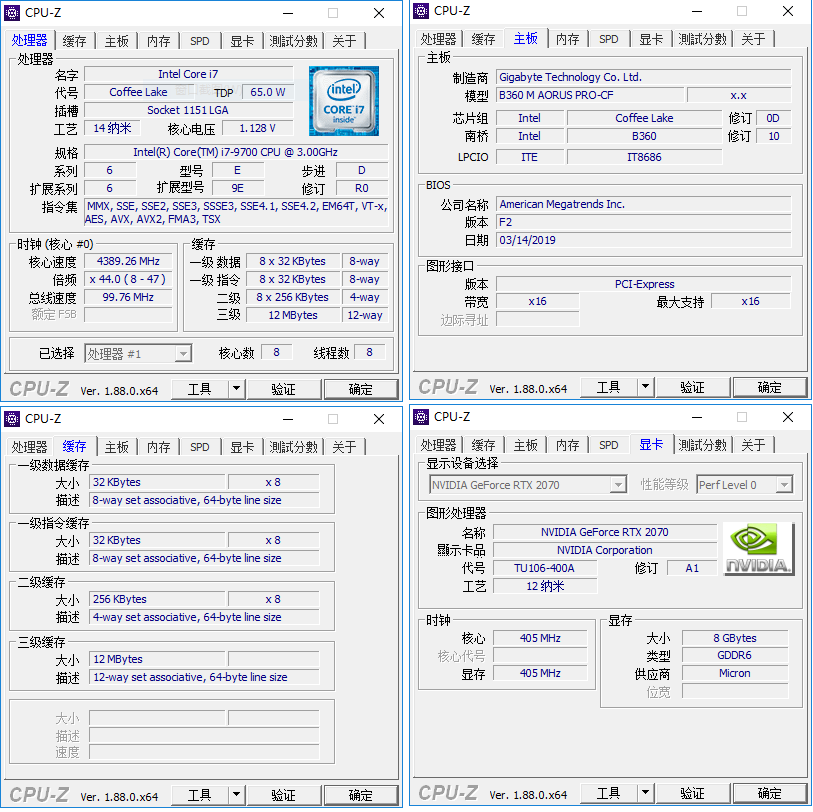Click the CPU-Z icon in the 处理器 window title bar
The width and height of the screenshot is (813, 812).
(x=12, y=12)
